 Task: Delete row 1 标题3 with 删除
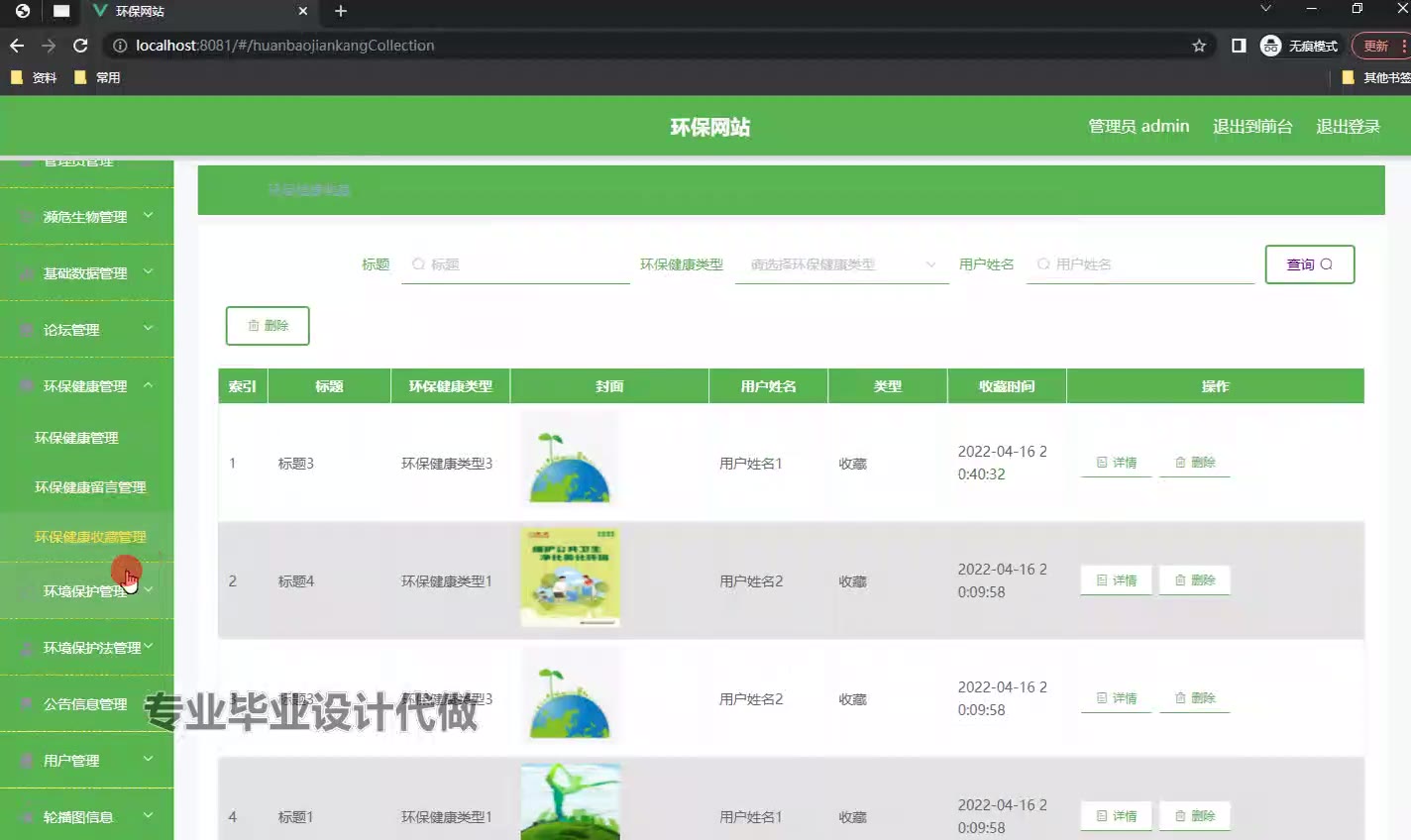pyautogui.click(x=1195, y=463)
